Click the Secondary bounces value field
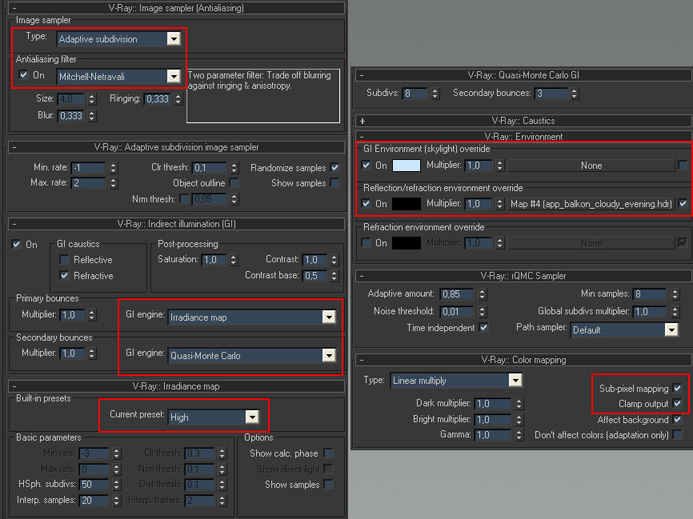The width and height of the screenshot is (693, 519). (x=551, y=93)
